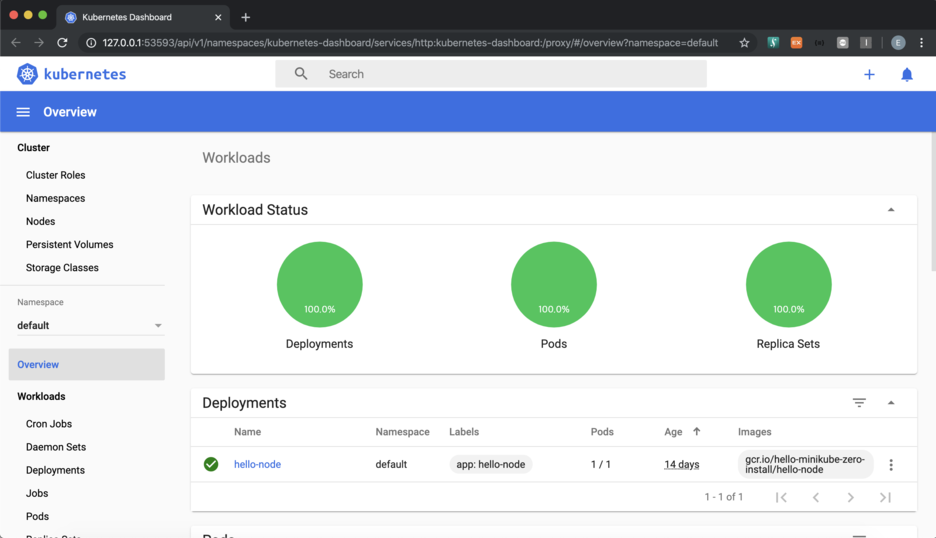Open Daemon Sets in the sidebar
936x538 pixels.
pyautogui.click(x=56, y=447)
